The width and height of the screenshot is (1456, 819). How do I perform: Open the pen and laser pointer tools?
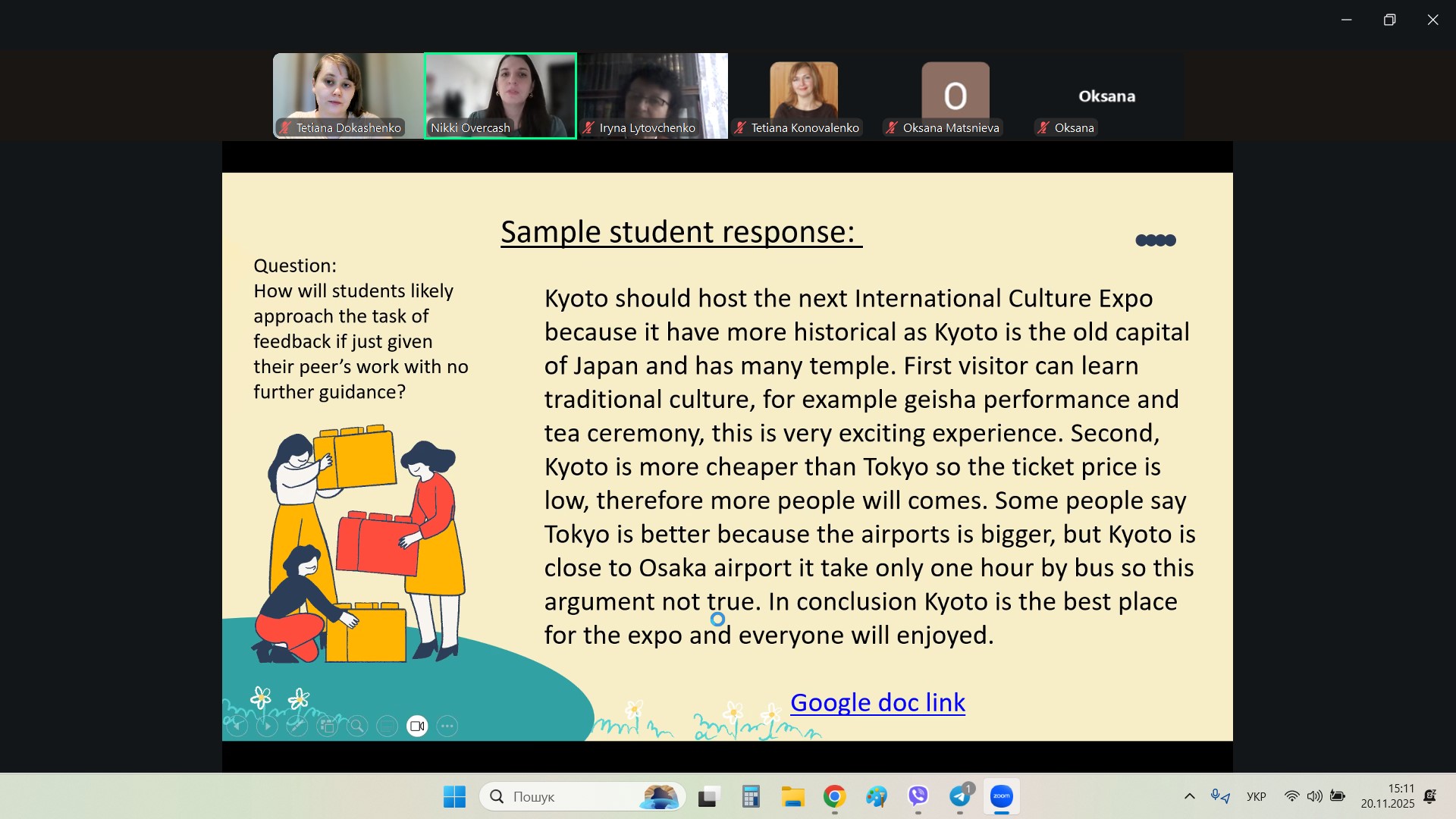pyautogui.click(x=297, y=726)
